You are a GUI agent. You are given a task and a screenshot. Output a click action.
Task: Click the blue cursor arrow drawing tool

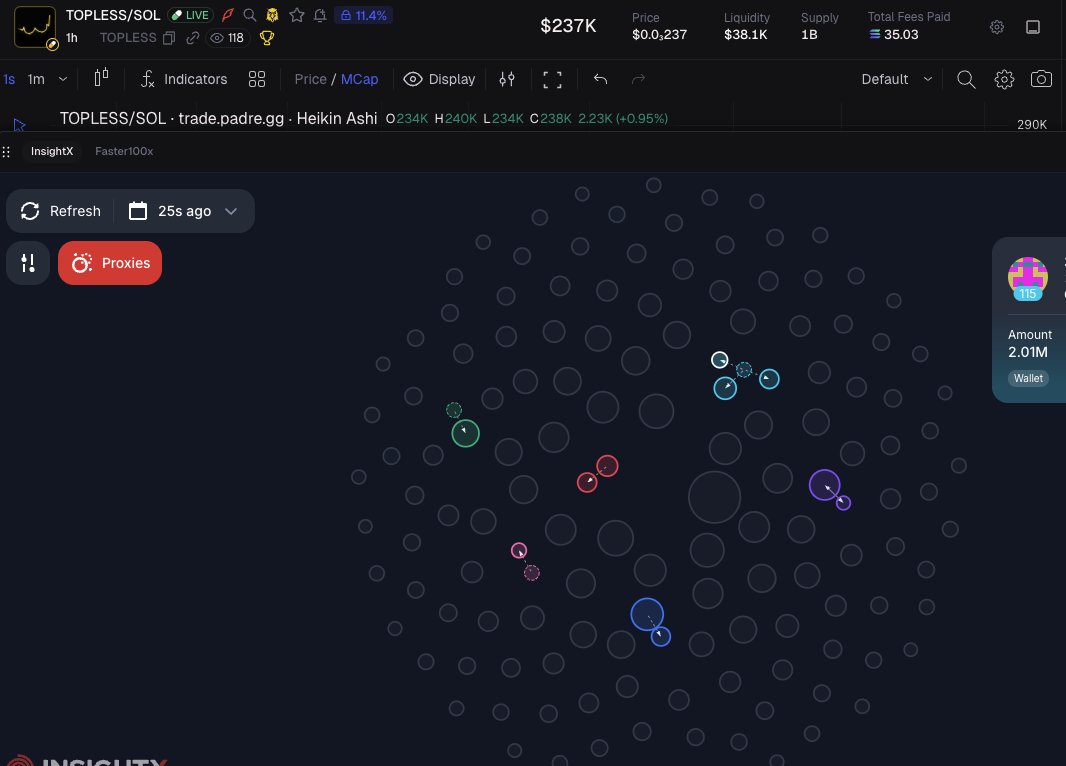(x=19, y=125)
